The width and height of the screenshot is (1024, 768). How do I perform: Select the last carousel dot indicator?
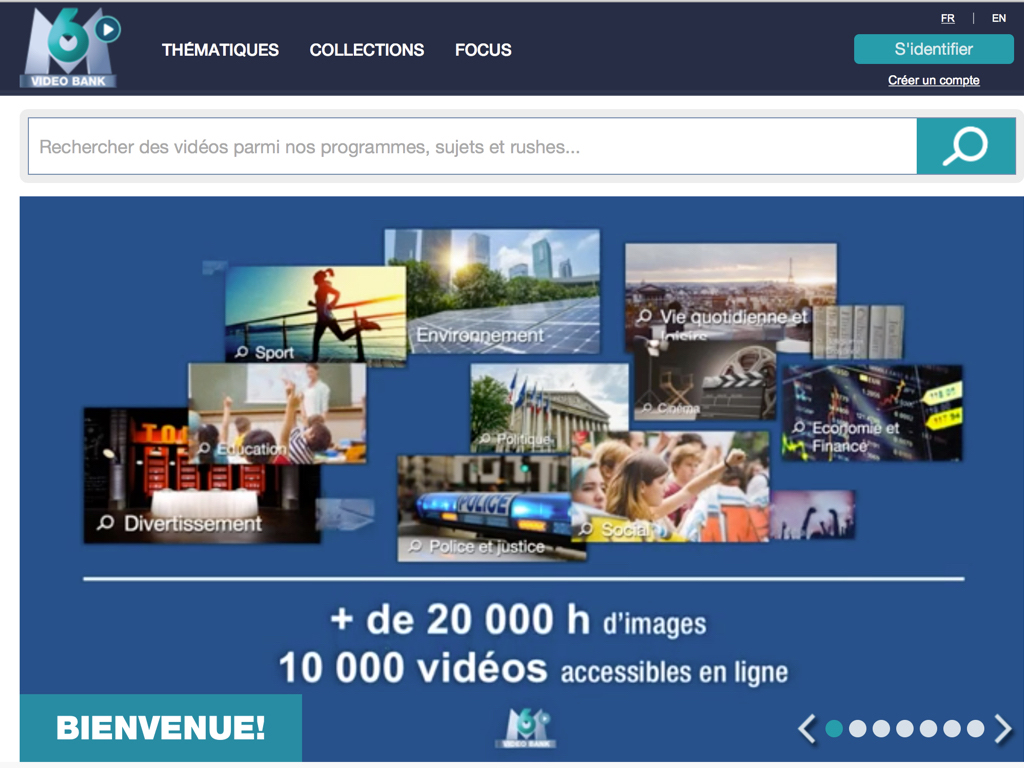pos(975,729)
